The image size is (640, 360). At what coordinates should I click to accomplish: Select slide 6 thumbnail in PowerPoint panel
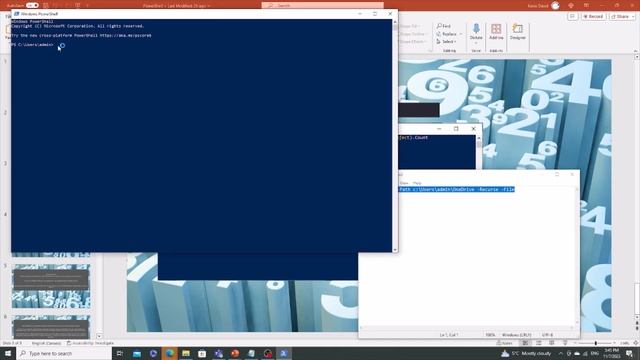tap(51, 327)
